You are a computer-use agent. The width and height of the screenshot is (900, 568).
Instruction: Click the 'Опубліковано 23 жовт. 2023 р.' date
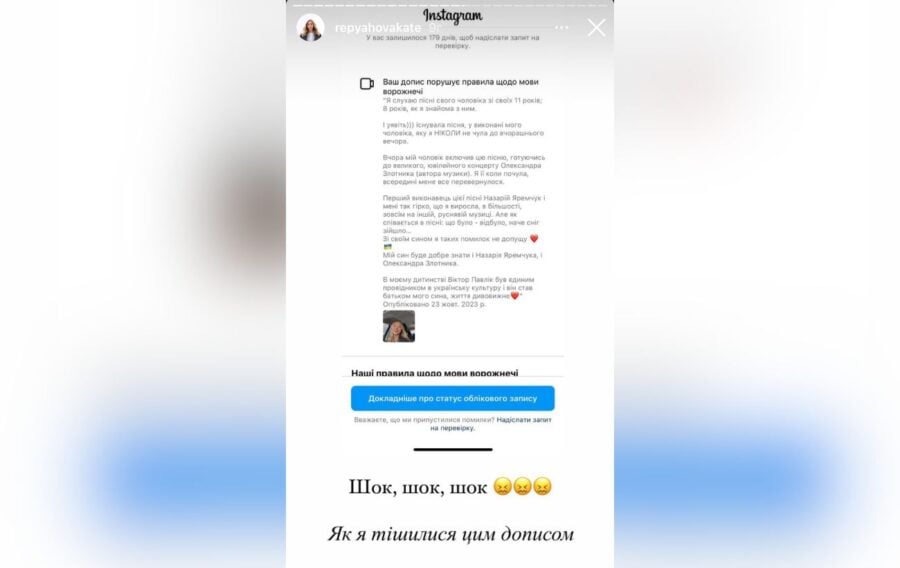(434, 305)
